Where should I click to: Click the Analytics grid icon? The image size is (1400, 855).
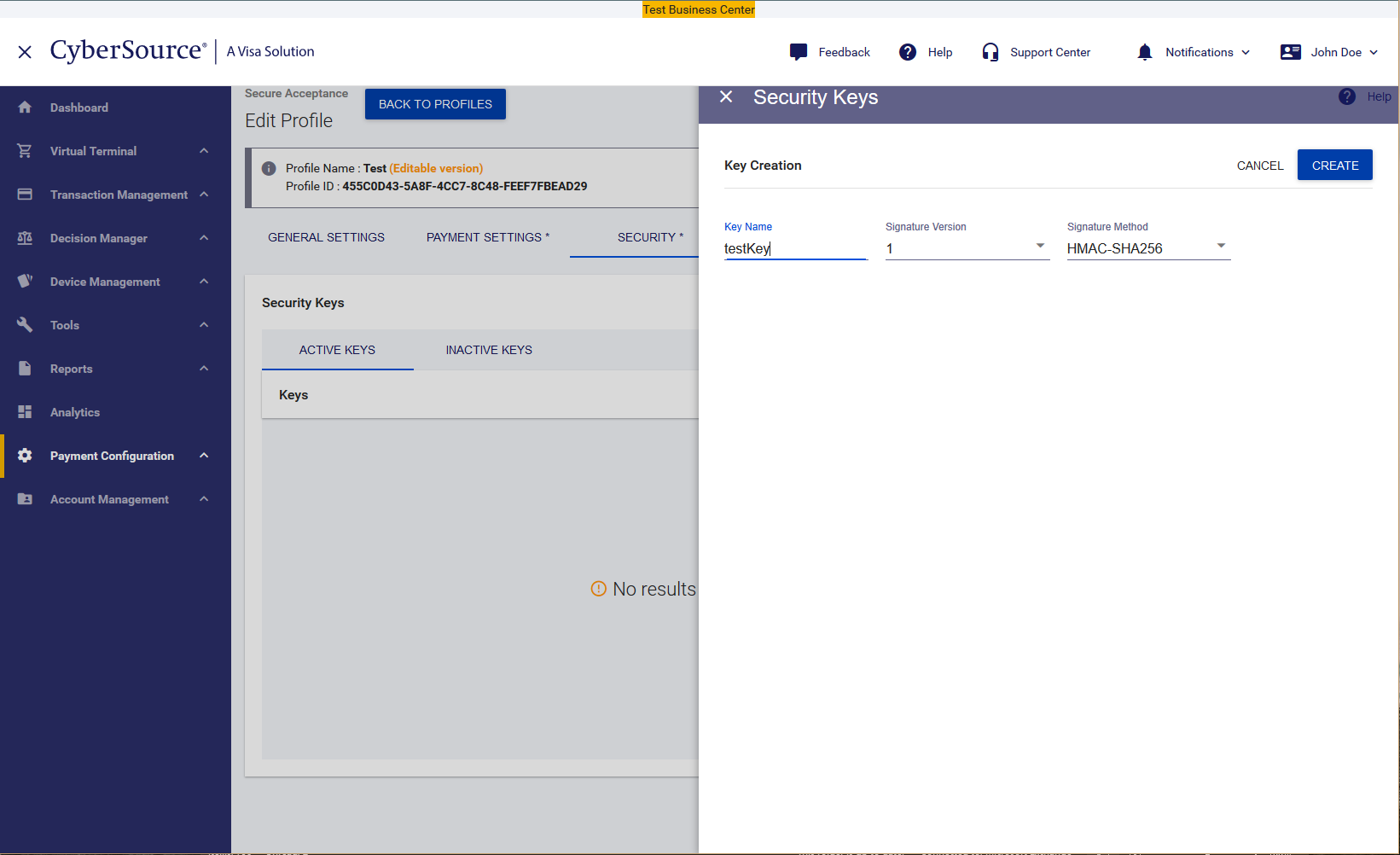[25, 412]
